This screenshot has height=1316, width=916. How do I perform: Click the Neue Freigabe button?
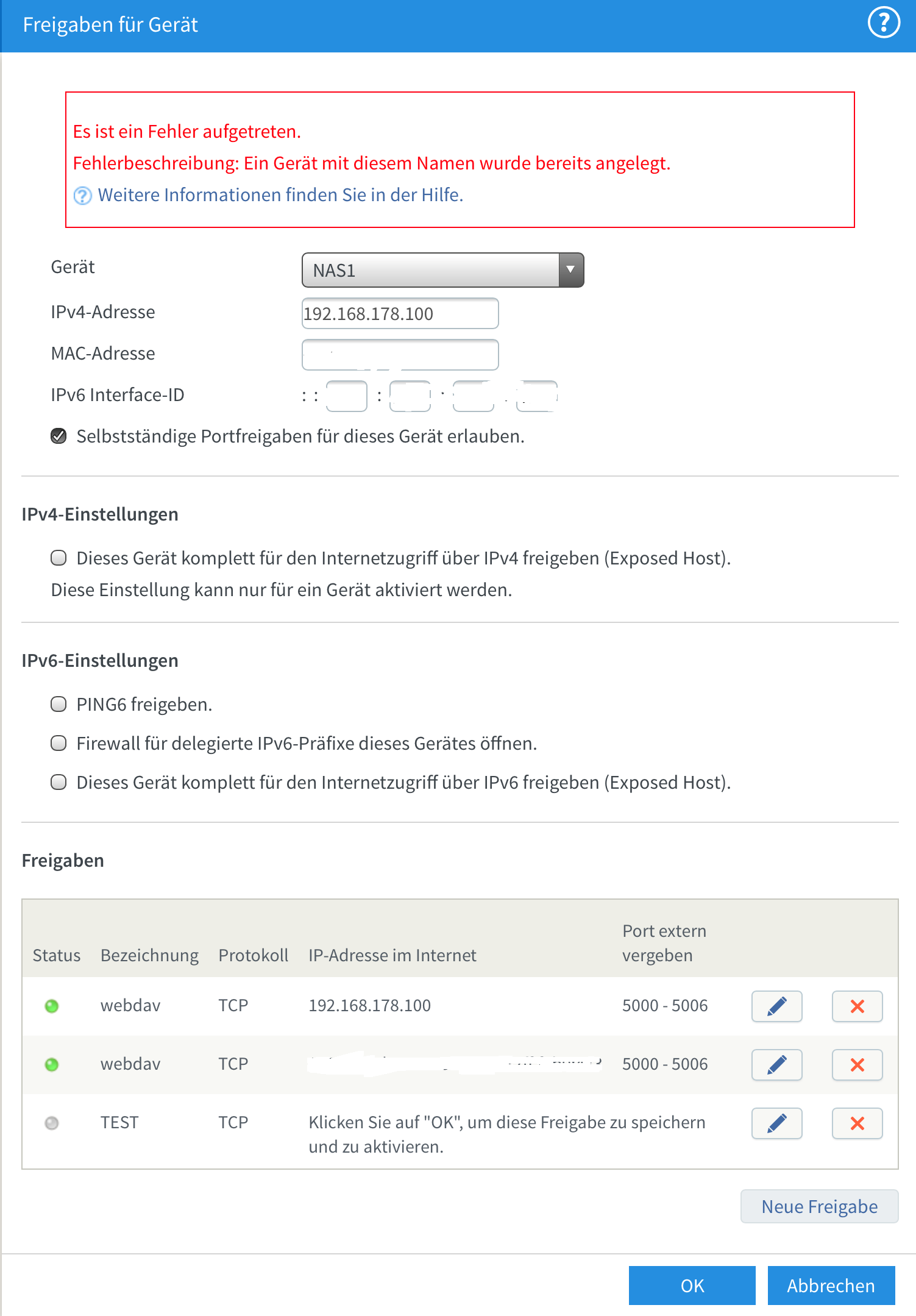click(x=819, y=1206)
